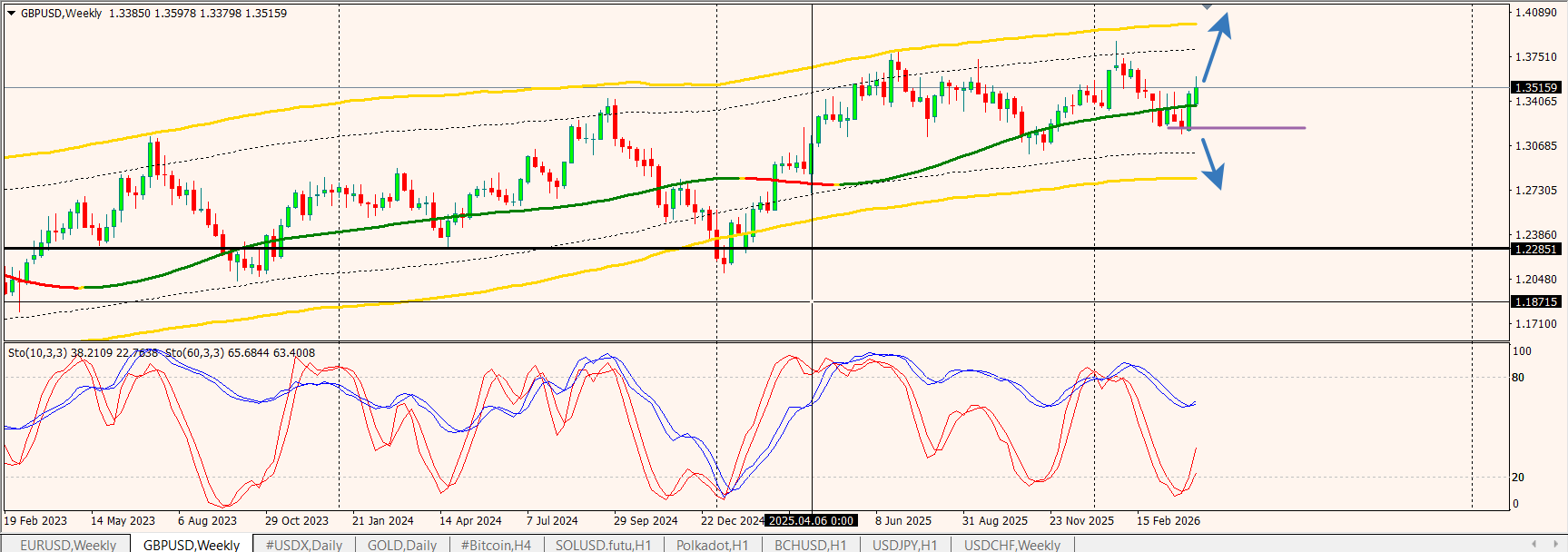
Task: Click the 1.34065 price scale value
Action: [1536, 102]
